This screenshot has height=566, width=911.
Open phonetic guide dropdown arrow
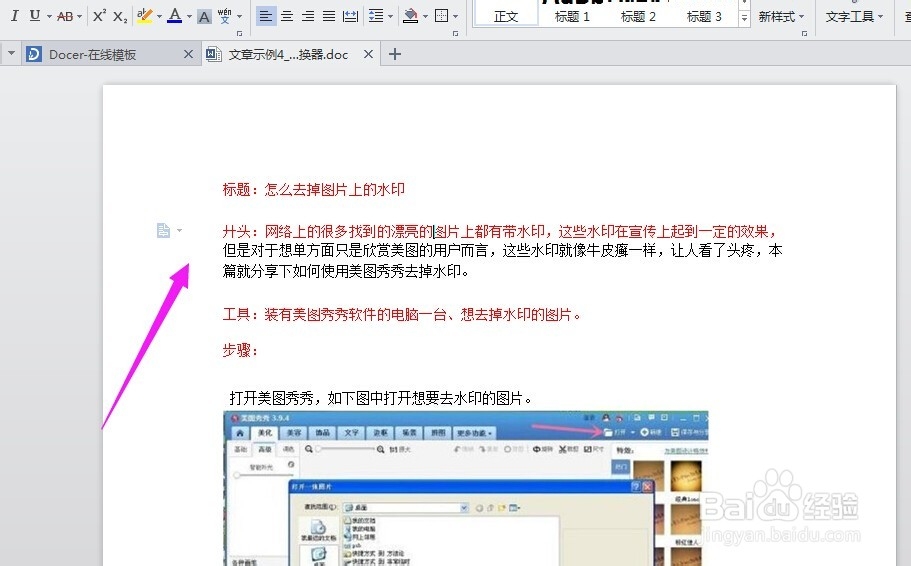click(x=239, y=16)
